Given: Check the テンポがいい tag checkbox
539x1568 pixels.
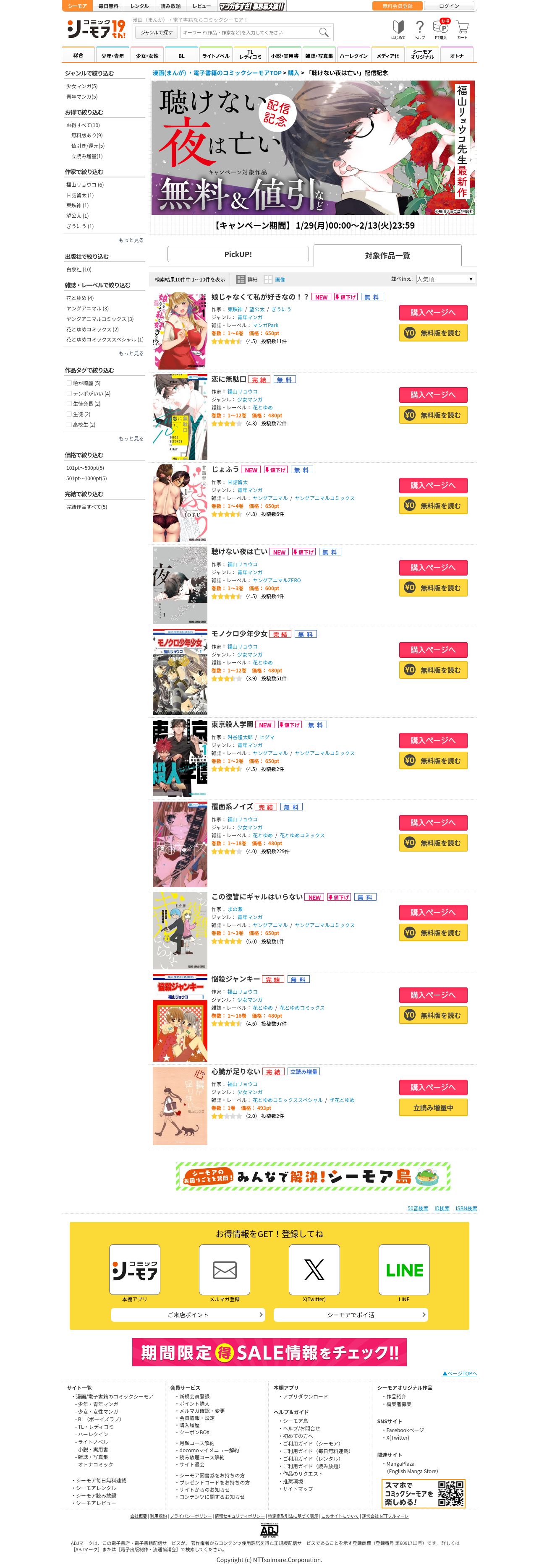Looking at the screenshot, I should pyautogui.click(x=69, y=394).
